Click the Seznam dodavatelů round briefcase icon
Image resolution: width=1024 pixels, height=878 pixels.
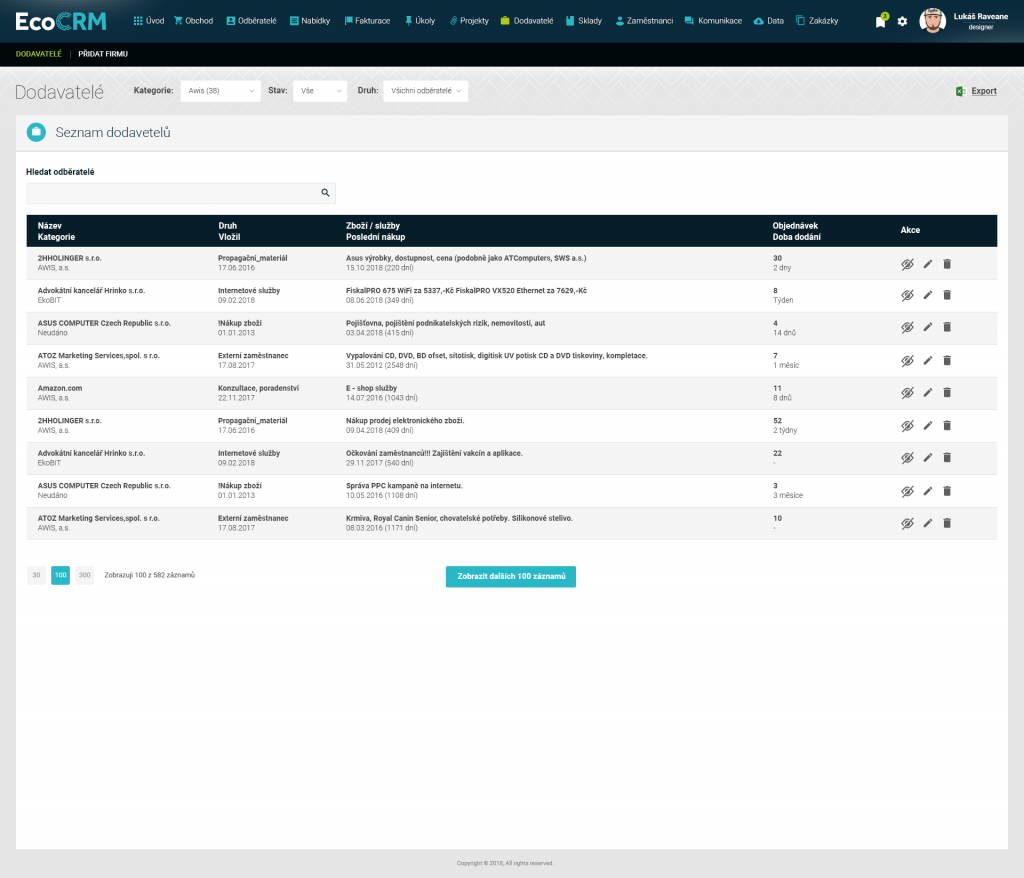[x=36, y=132]
